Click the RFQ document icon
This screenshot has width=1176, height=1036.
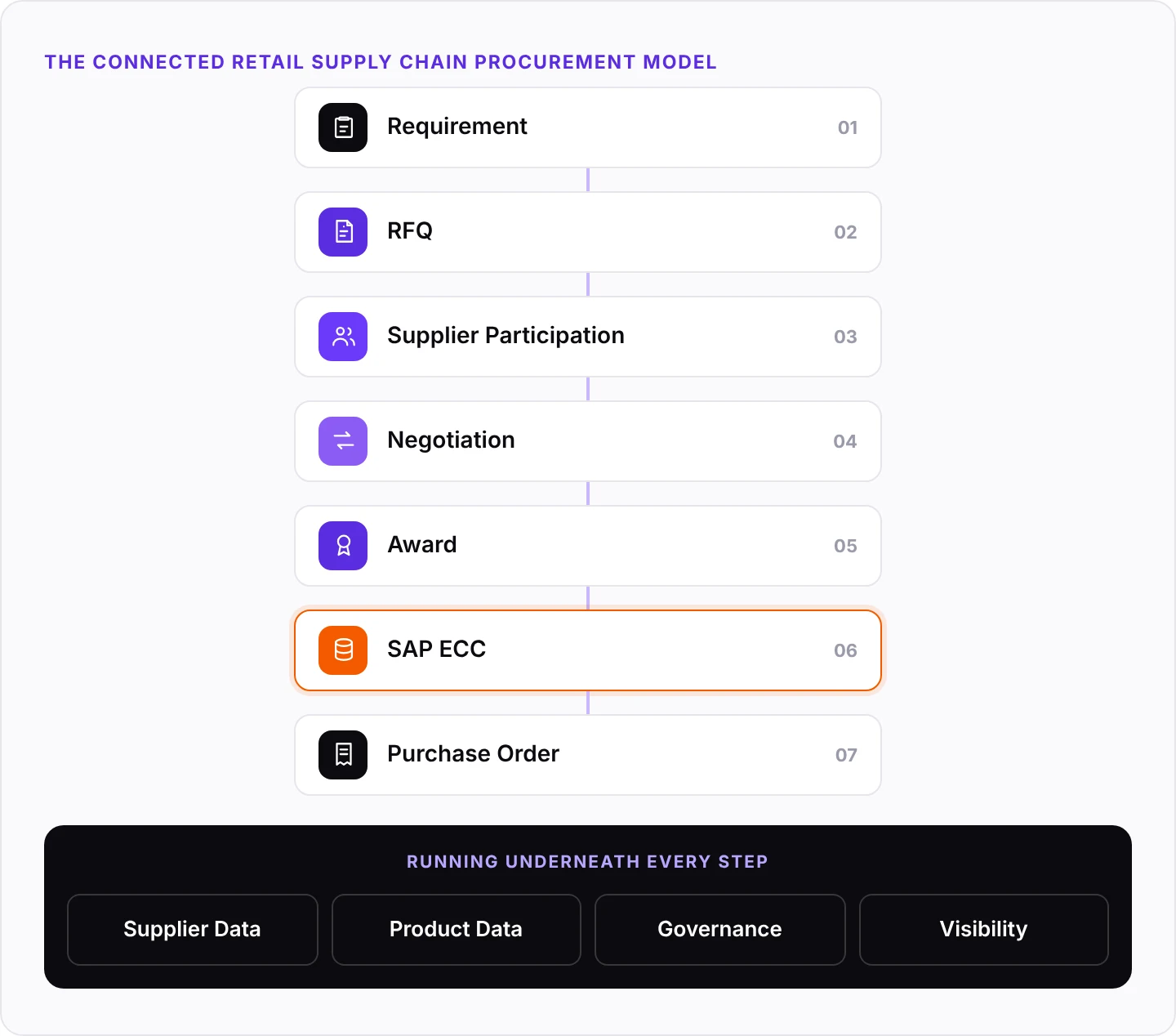pyautogui.click(x=343, y=232)
